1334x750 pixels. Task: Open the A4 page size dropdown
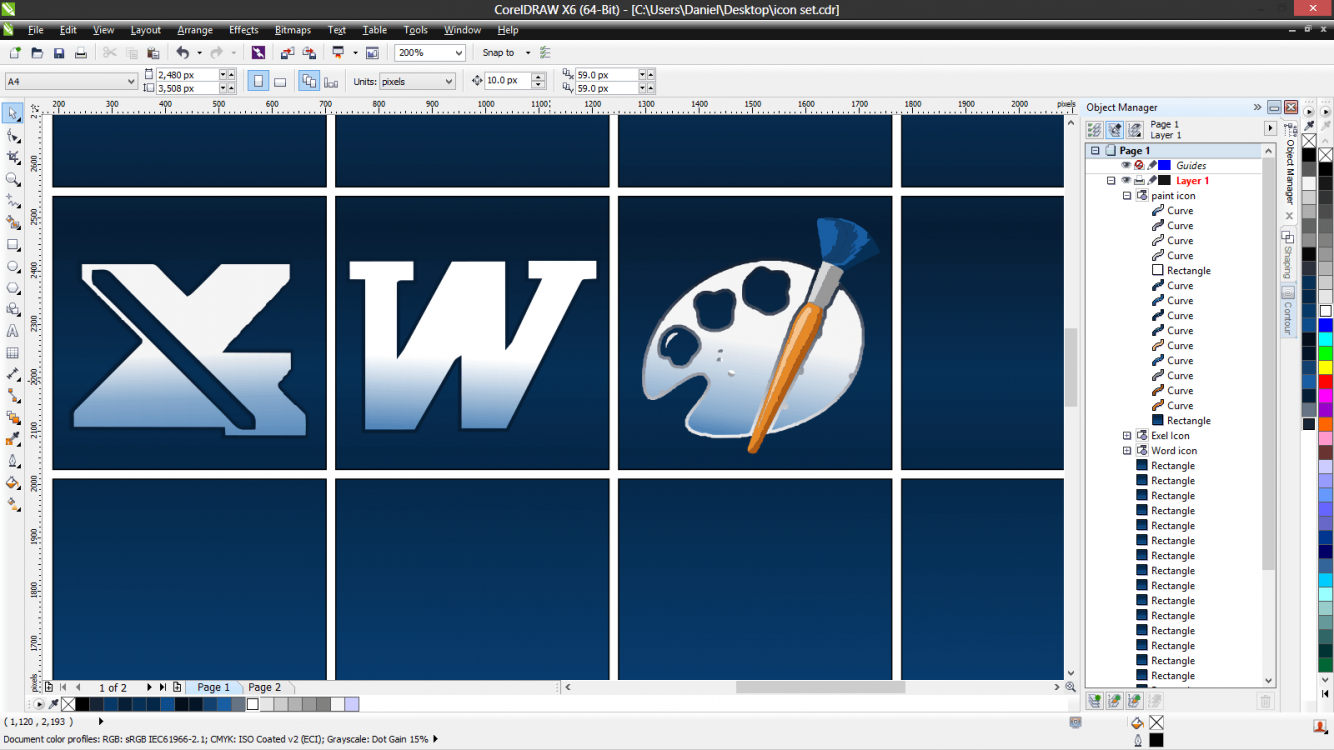(x=131, y=81)
